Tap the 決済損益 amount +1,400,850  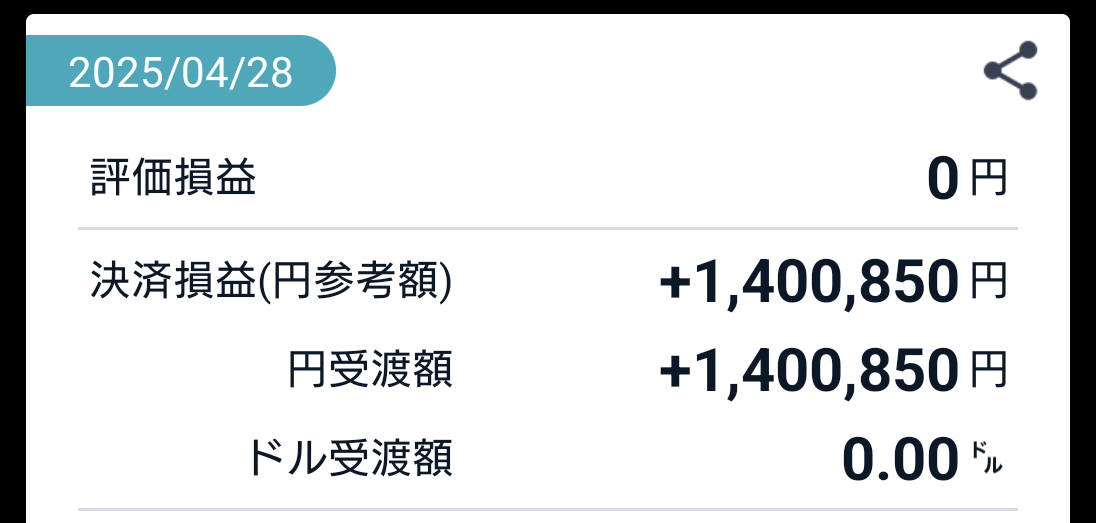(809, 284)
